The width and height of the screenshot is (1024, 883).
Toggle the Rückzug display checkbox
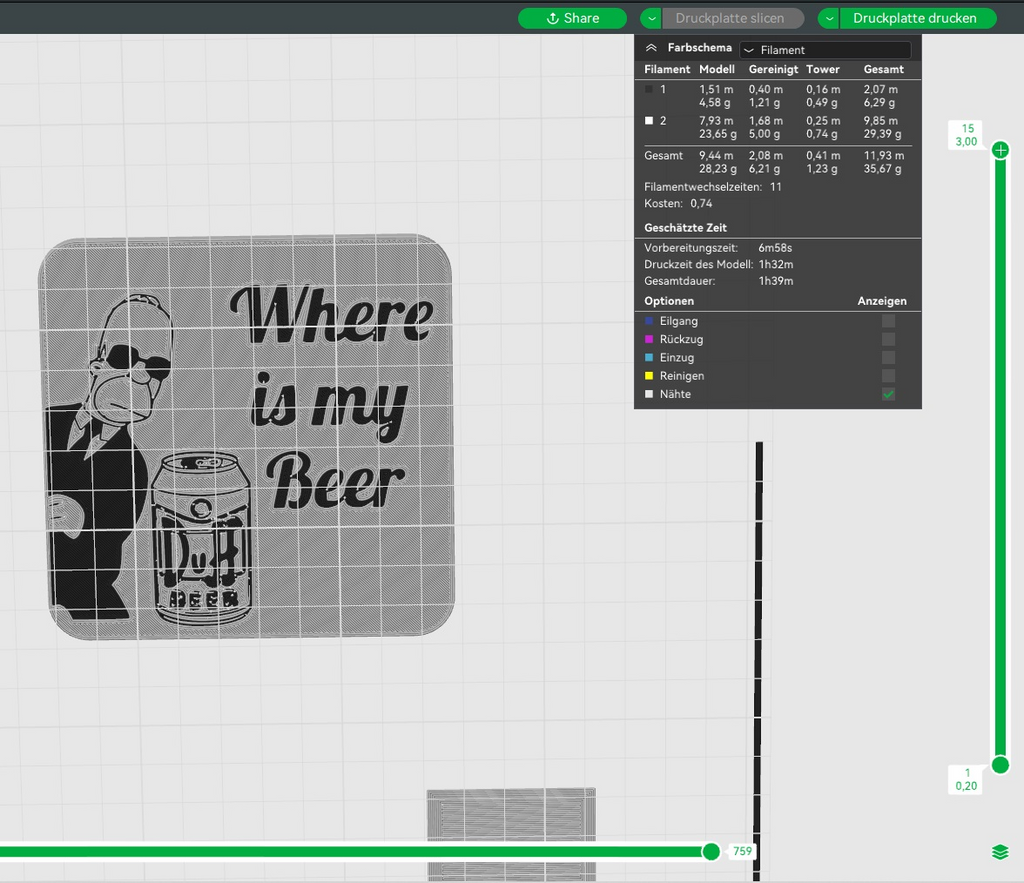tap(888, 339)
